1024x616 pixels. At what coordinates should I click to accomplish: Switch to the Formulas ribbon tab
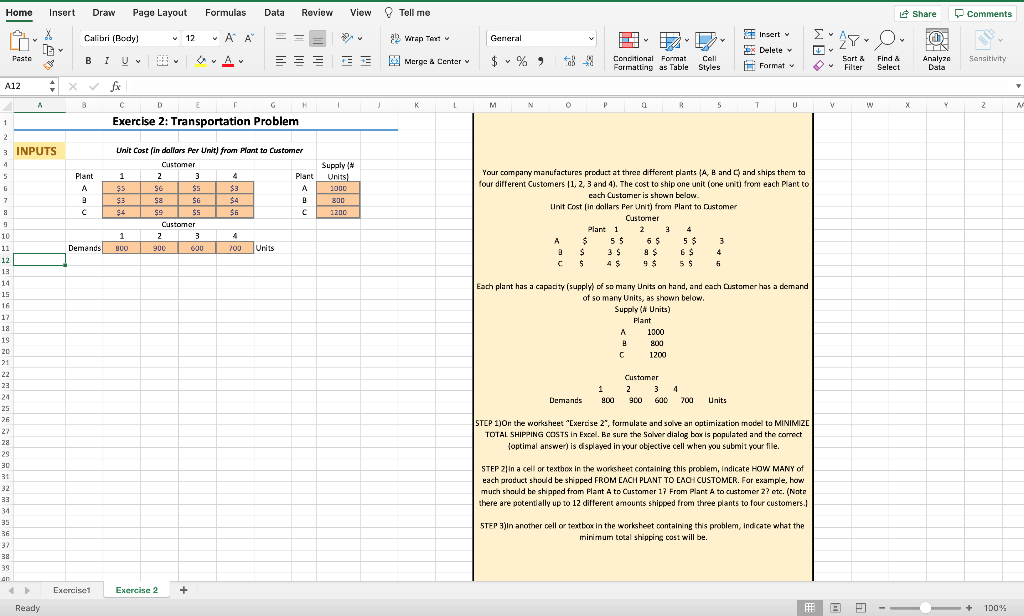(x=225, y=13)
